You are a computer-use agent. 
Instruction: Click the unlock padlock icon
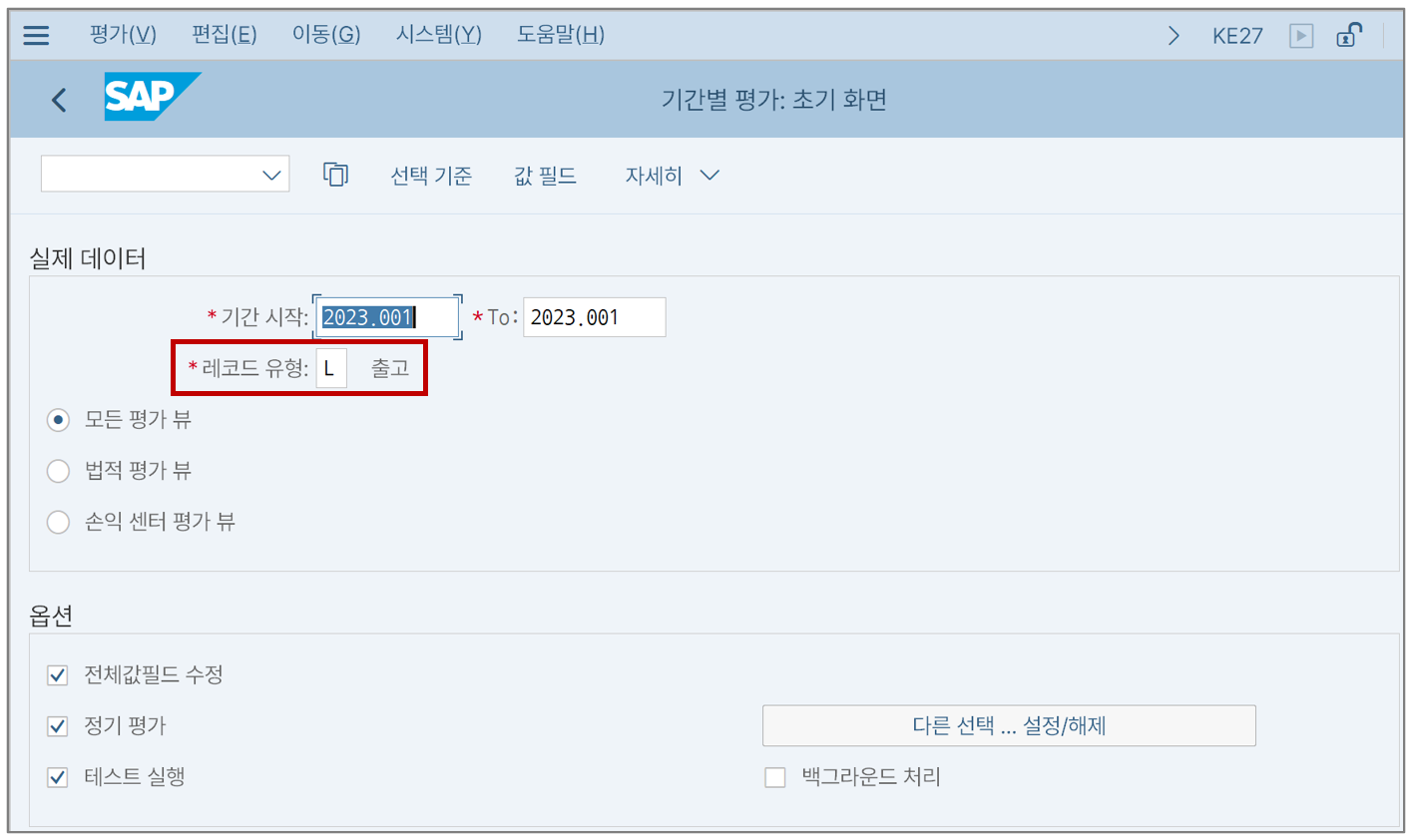point(1349,35)
